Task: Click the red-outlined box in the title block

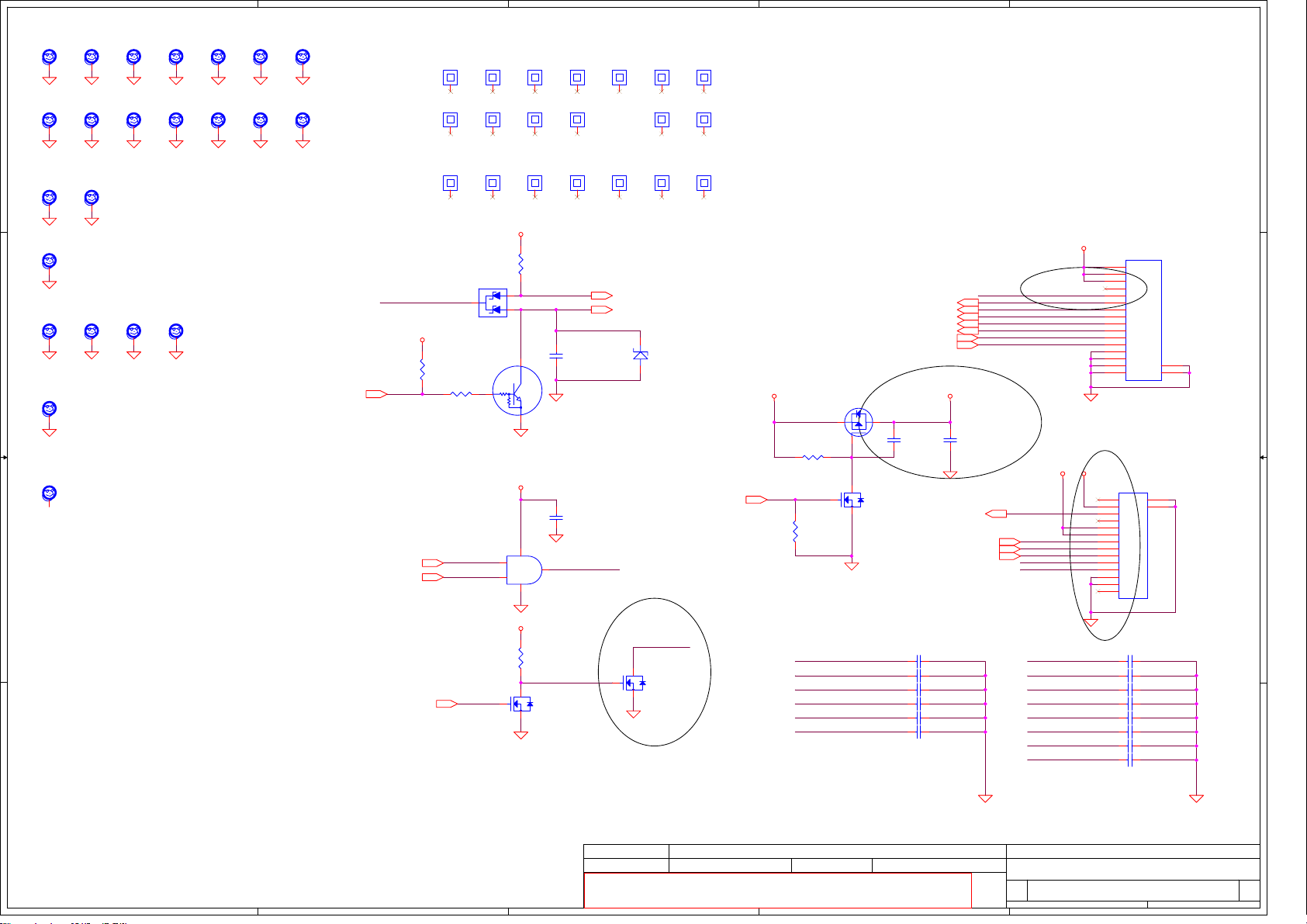Action: [x=777, y=890]
